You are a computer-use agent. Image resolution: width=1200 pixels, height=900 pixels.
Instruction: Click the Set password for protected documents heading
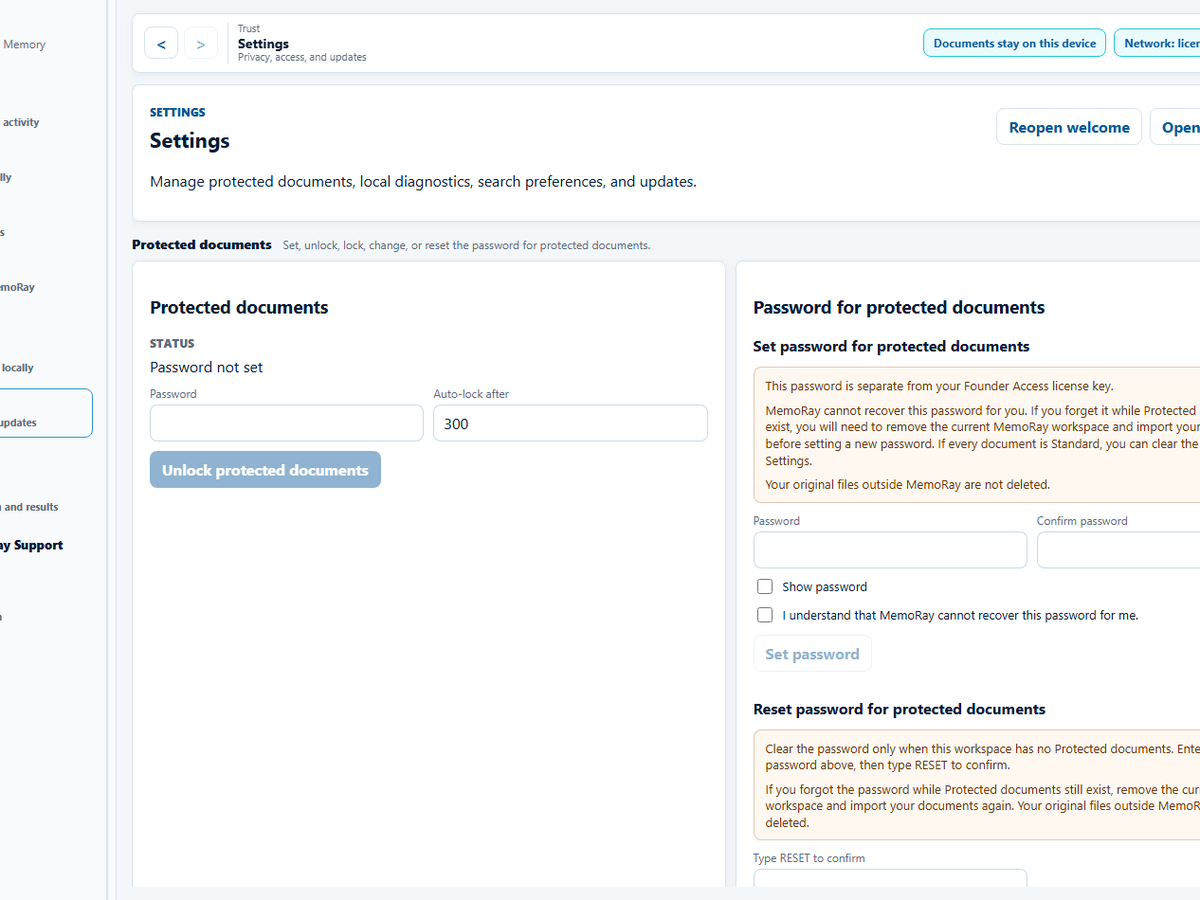point(891,346)
